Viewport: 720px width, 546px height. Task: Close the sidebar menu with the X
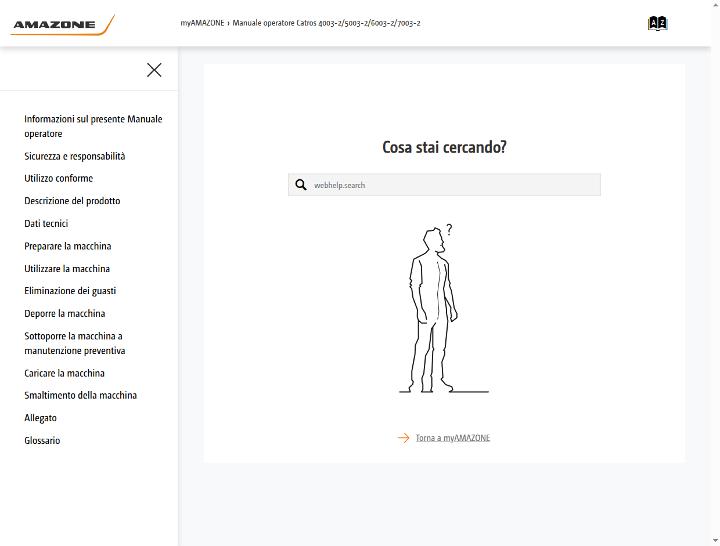(154, 70)
